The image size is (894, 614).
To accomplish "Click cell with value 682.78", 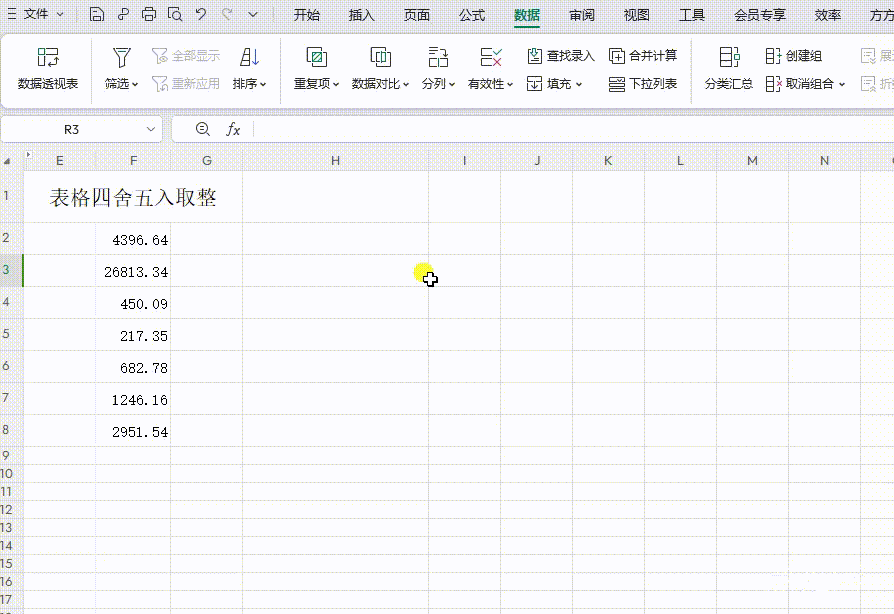I will (x=133, y=367).
